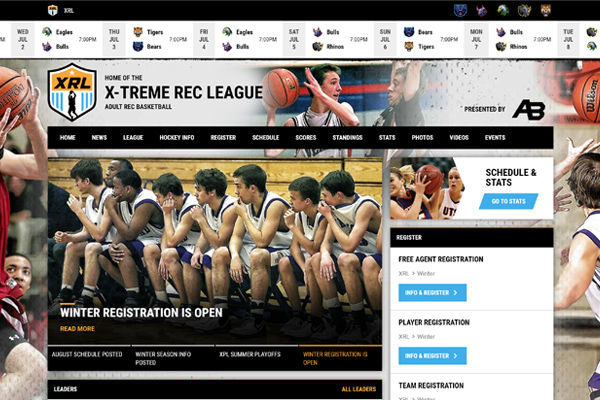Image resolution: width=600 pixels, height=400 pixels.
Task: Select the blue Bears icon in top black bar
Action: pos(461,10)
